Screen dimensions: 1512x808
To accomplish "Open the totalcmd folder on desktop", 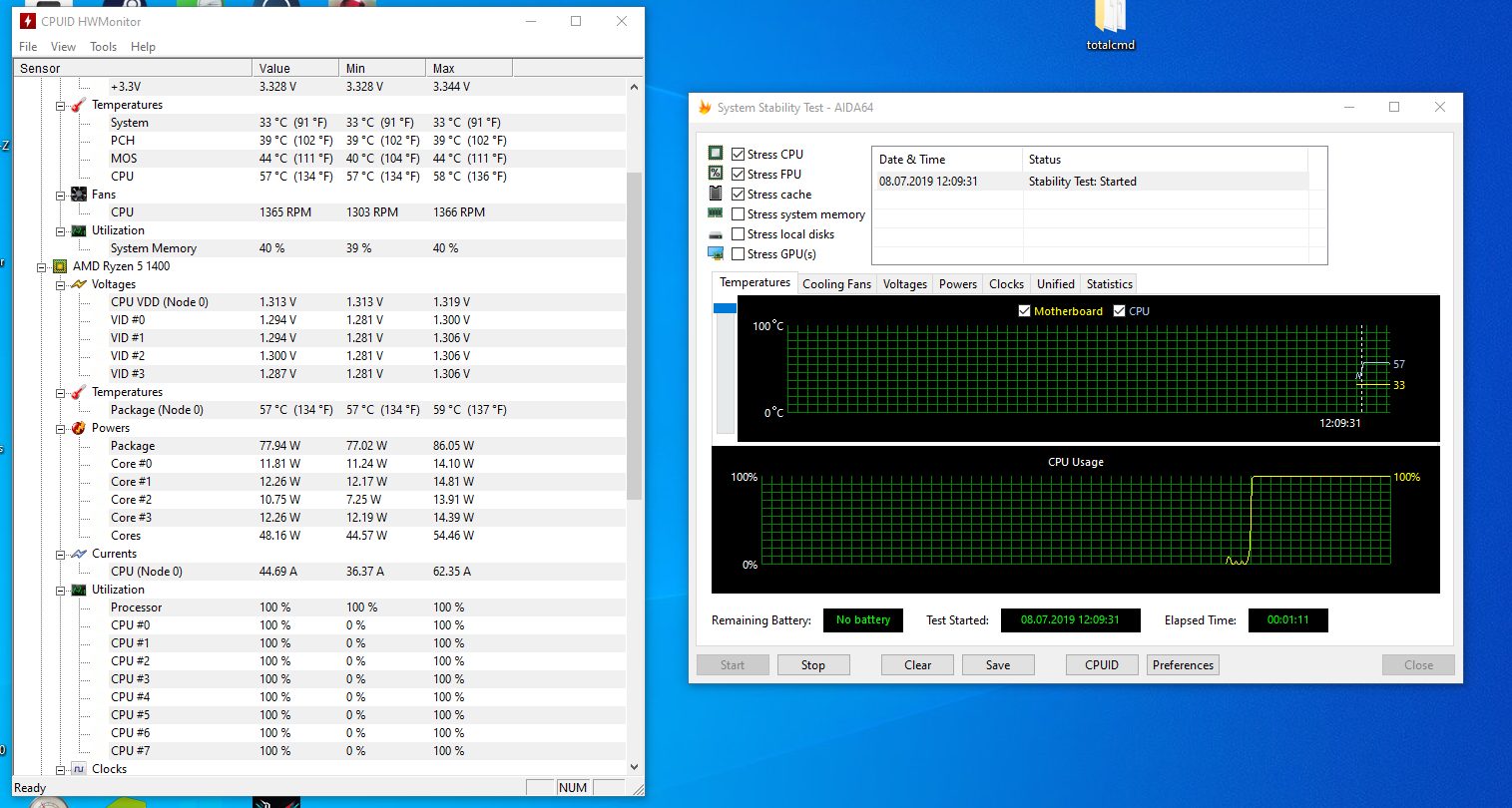I will click(1110, 25).
